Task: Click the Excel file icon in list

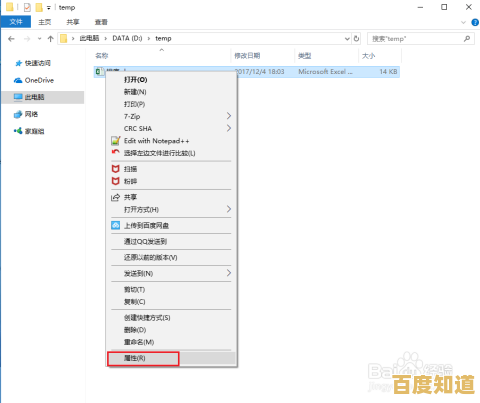Action: (99, 72)
